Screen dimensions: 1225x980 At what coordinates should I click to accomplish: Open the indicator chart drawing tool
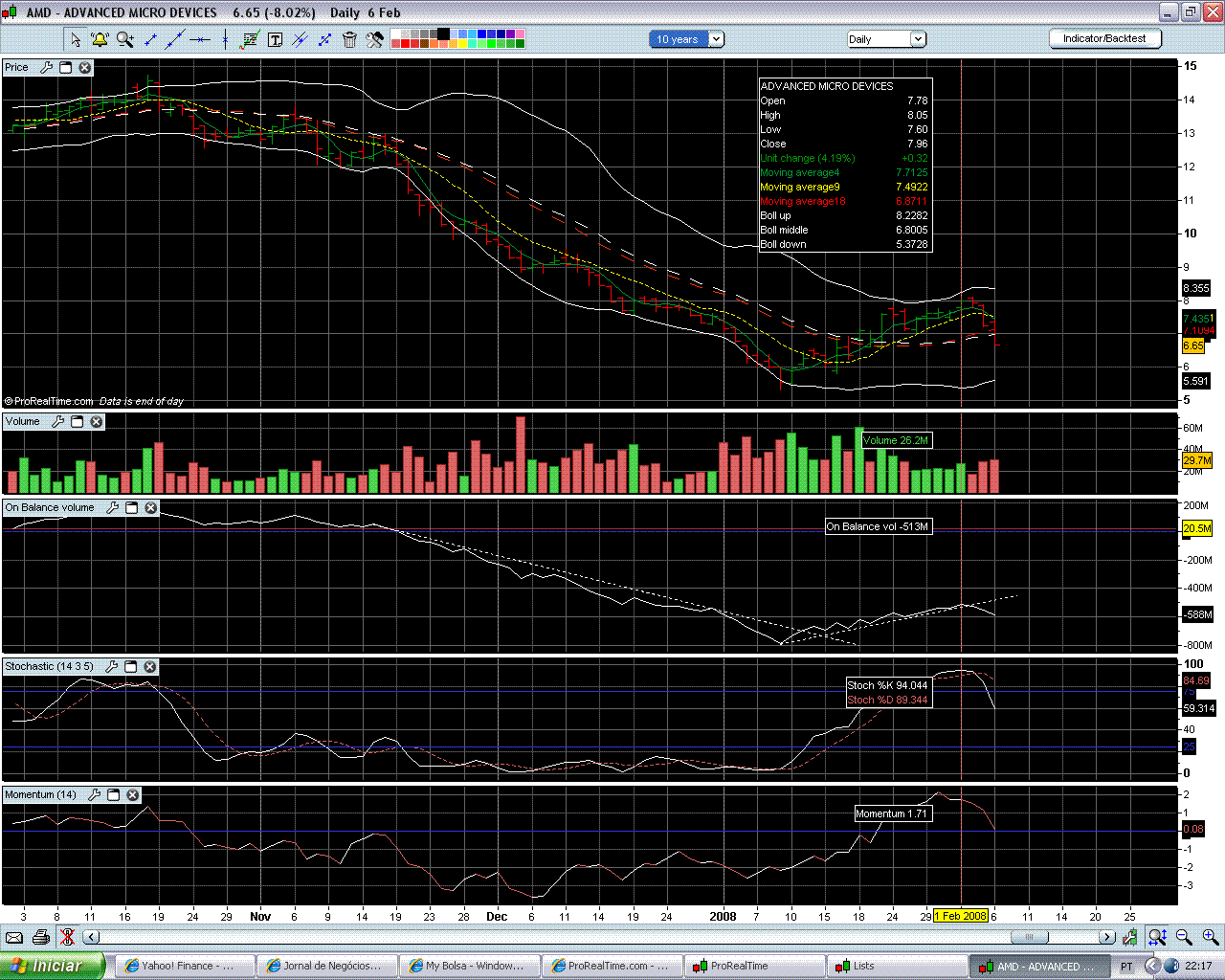[250, 39]
